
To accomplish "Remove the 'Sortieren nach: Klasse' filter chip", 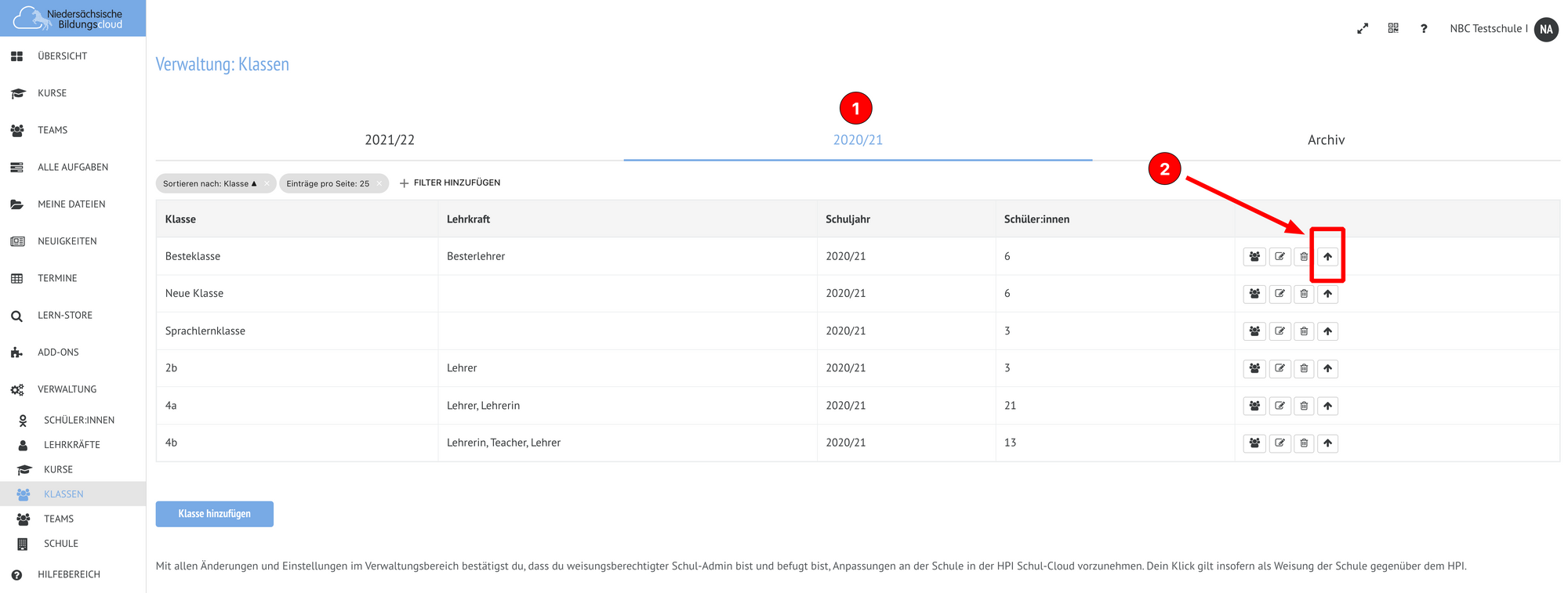I will pyautogui.click(x=267, y=183).
